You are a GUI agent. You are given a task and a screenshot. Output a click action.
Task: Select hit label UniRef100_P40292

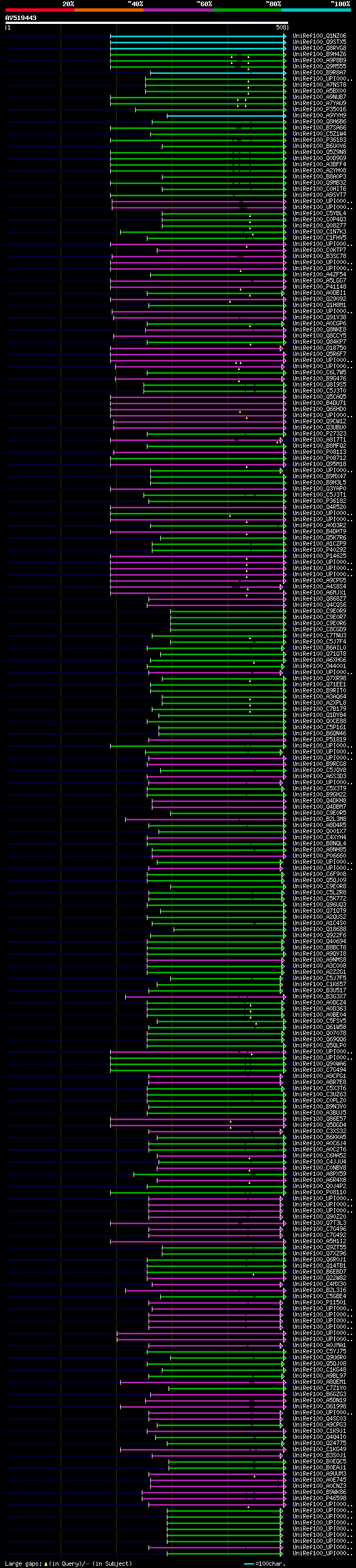[x=319, y=550]
